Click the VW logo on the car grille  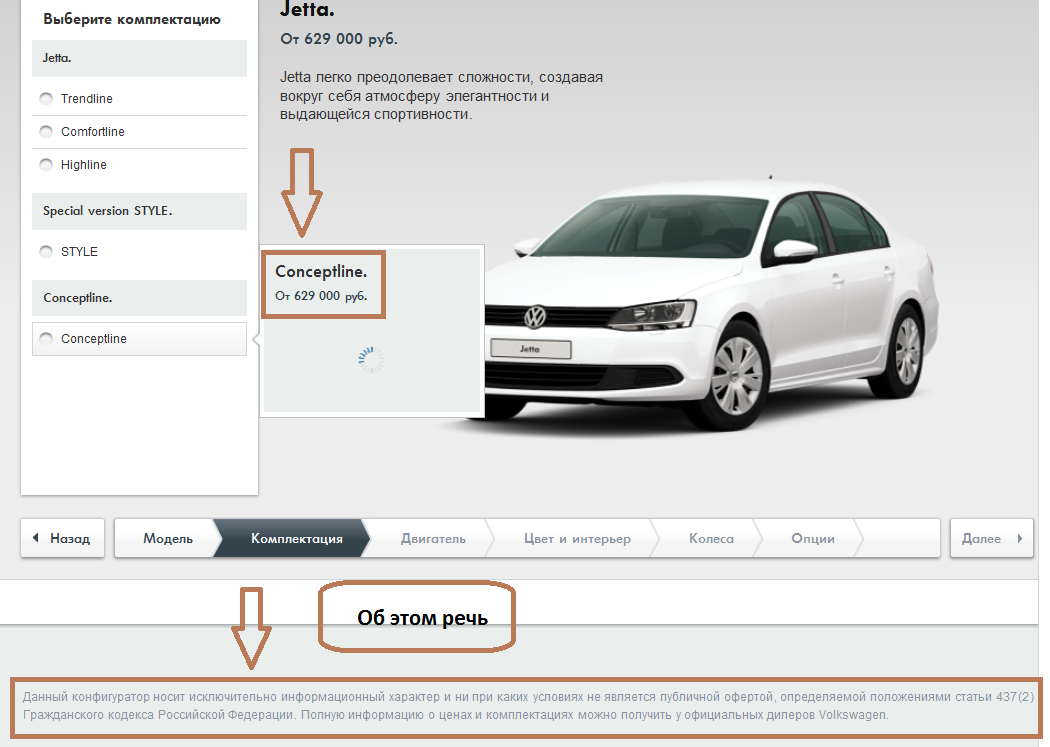tap(534, 317)
